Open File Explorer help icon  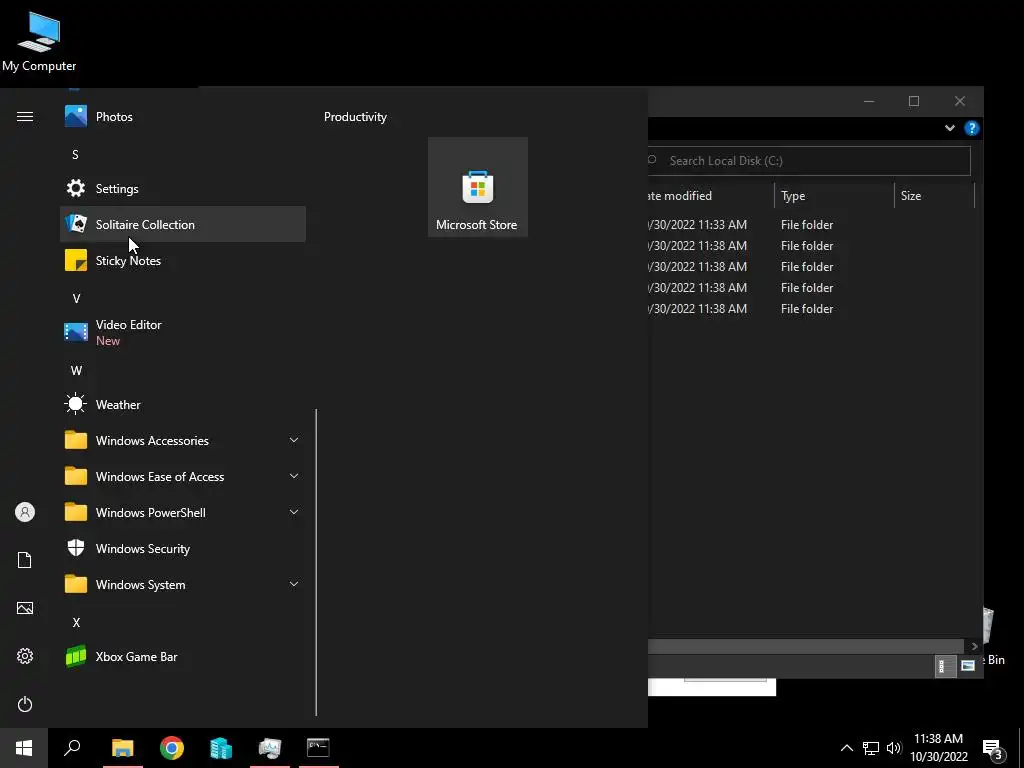click(x=972, y=128)
